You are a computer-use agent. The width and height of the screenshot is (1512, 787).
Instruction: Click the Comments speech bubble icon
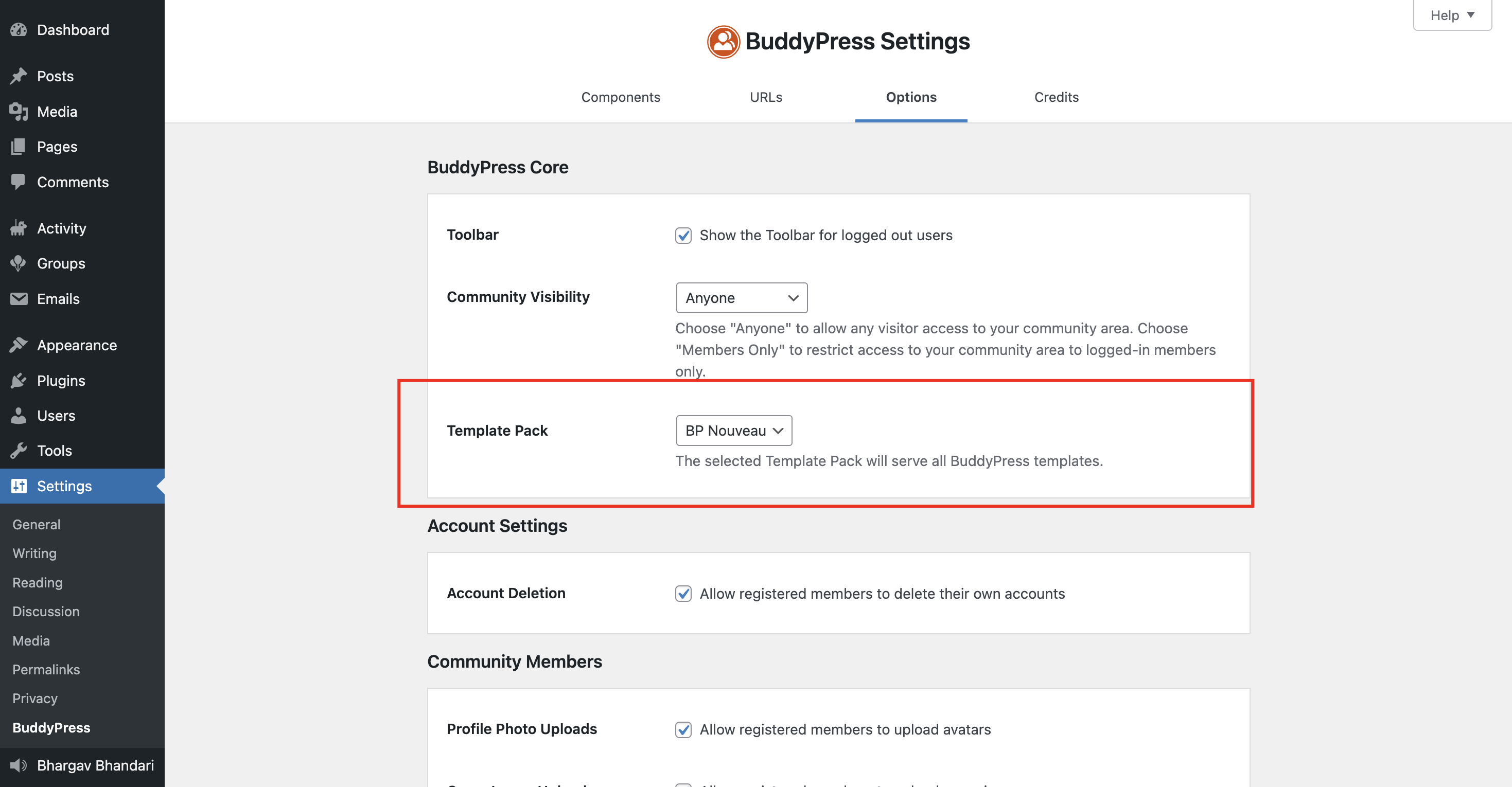click(x=19, y=182)
